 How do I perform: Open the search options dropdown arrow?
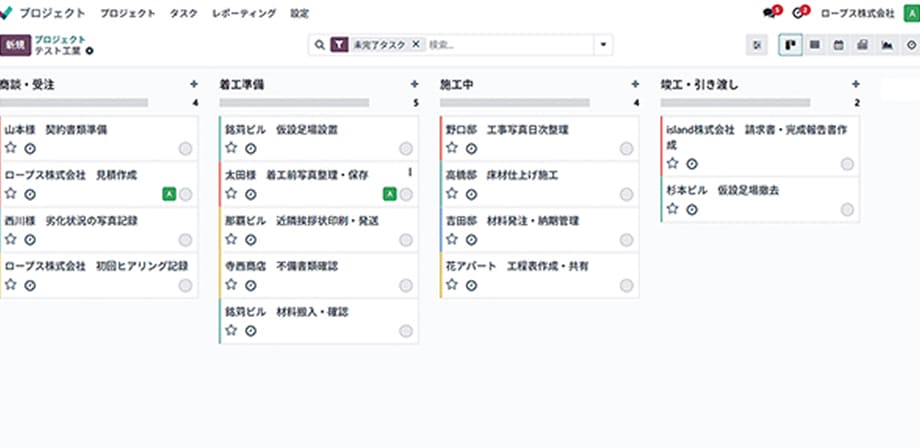point(603,45)
